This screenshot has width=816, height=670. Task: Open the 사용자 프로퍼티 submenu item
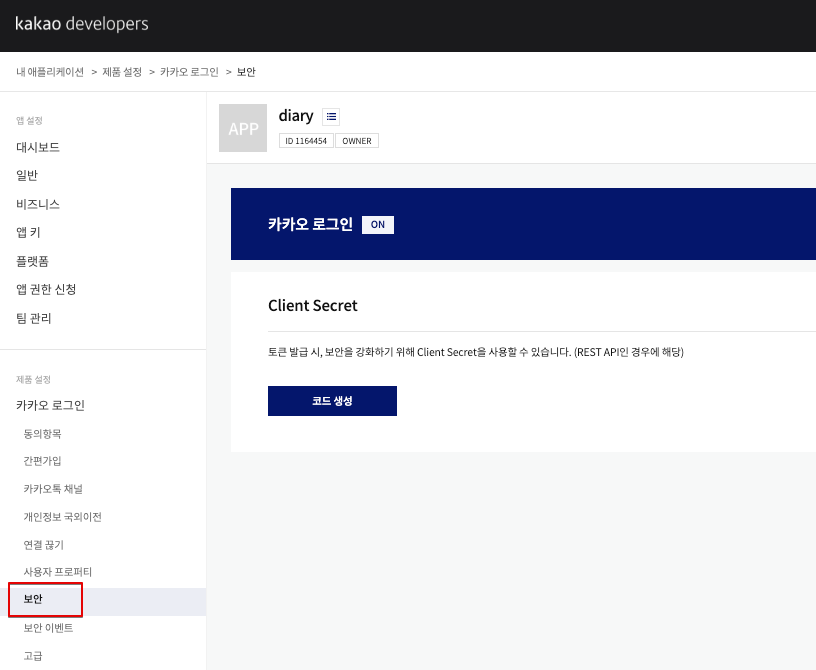click(58, 572)
